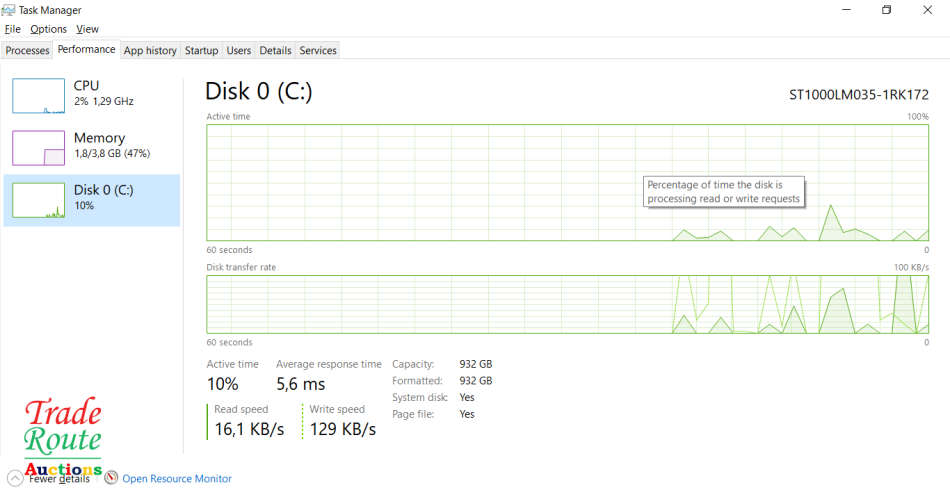Switch to the Processes tab

pyautogui.click(x=27, y=50)
